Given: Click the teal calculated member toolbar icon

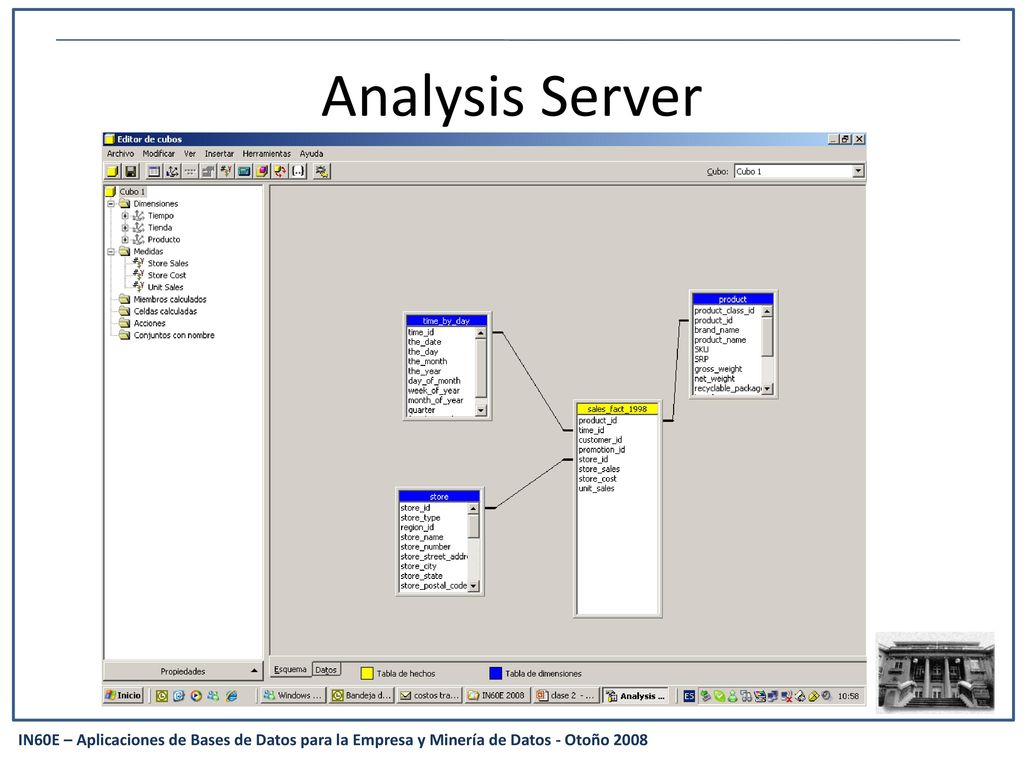Looking at the screenshot, I should click(244, 171).
